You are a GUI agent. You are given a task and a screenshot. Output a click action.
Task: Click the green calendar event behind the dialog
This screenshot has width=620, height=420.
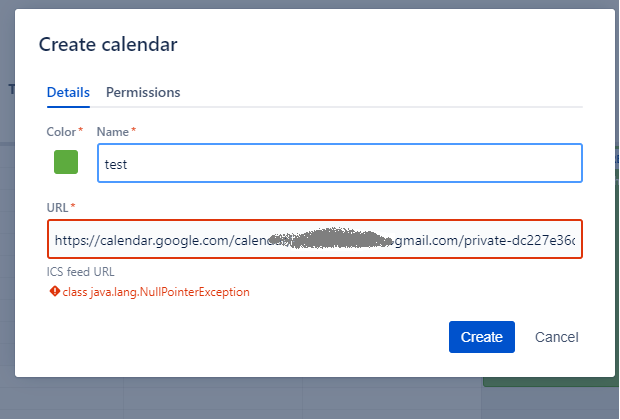[549, 382]
